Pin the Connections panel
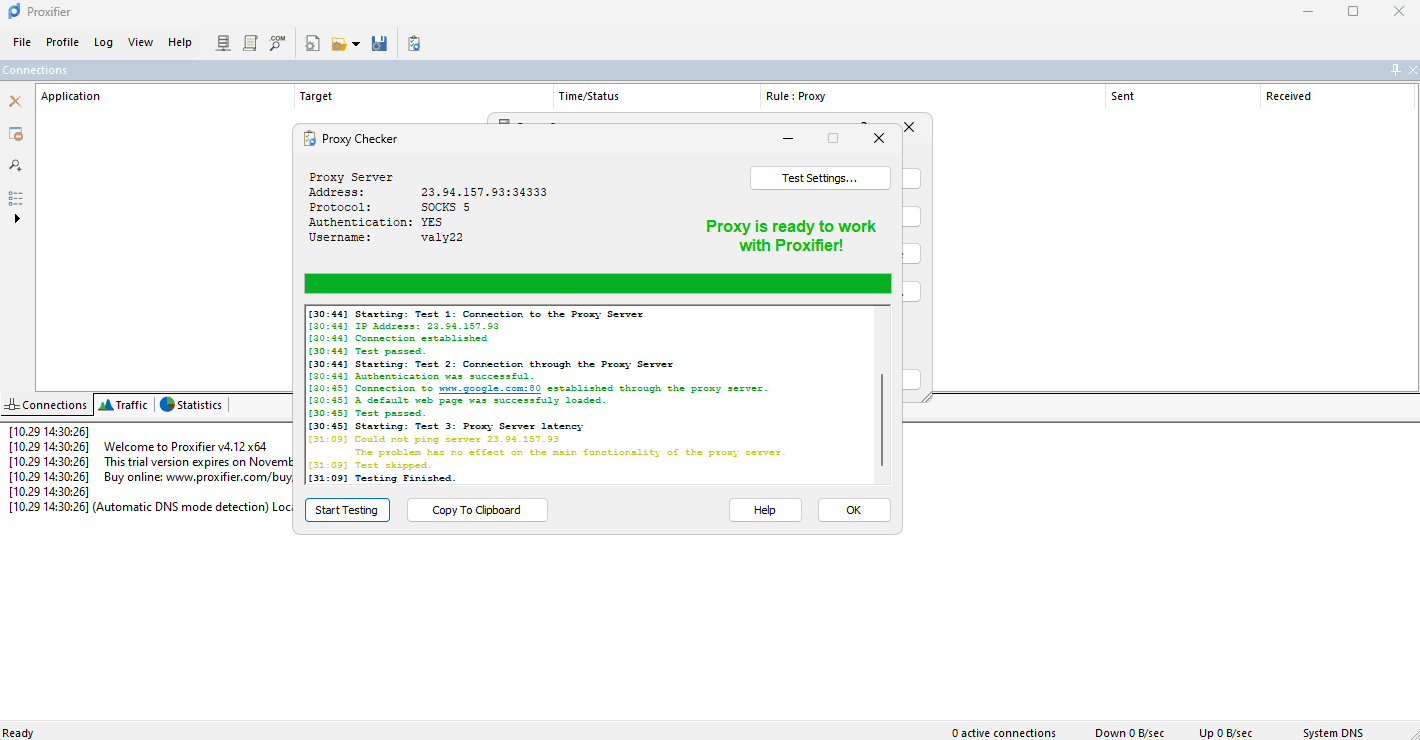The image size is (1420, 740). coord(1396,70)
